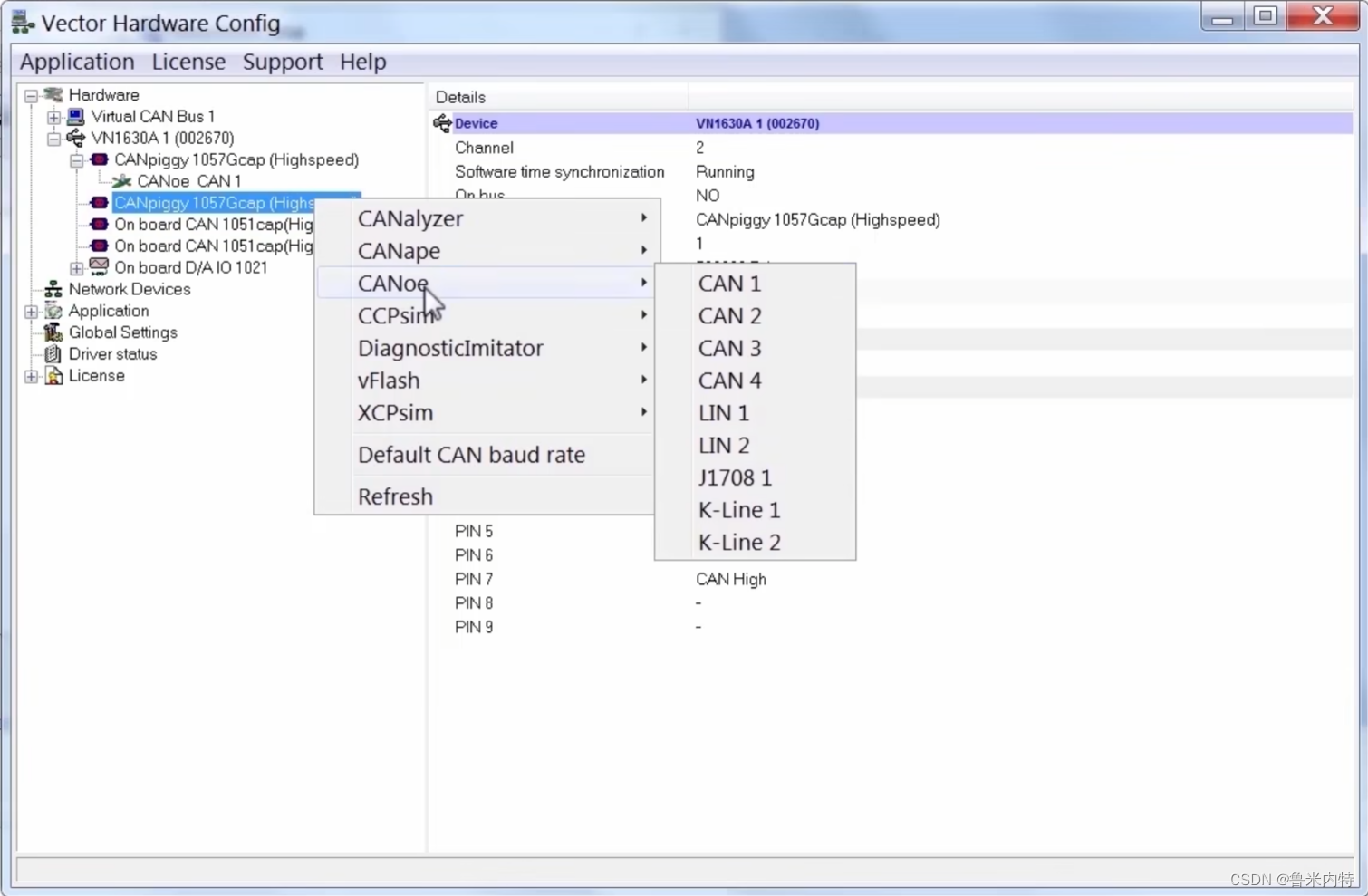
Task: Click the Virtual CAN Bus 1 computer icon
Action: click(x=76, y=117)
